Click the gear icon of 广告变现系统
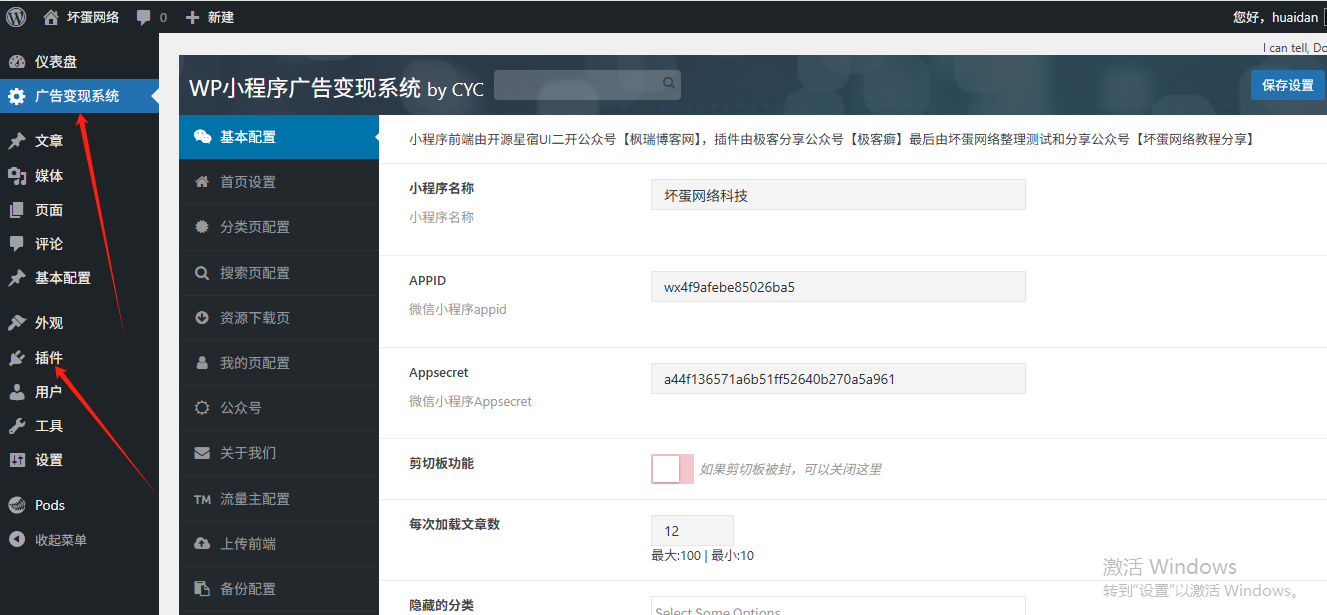The width and height of the screenshot is (1327, 615). pyautogui.click(x=16, y=96)
